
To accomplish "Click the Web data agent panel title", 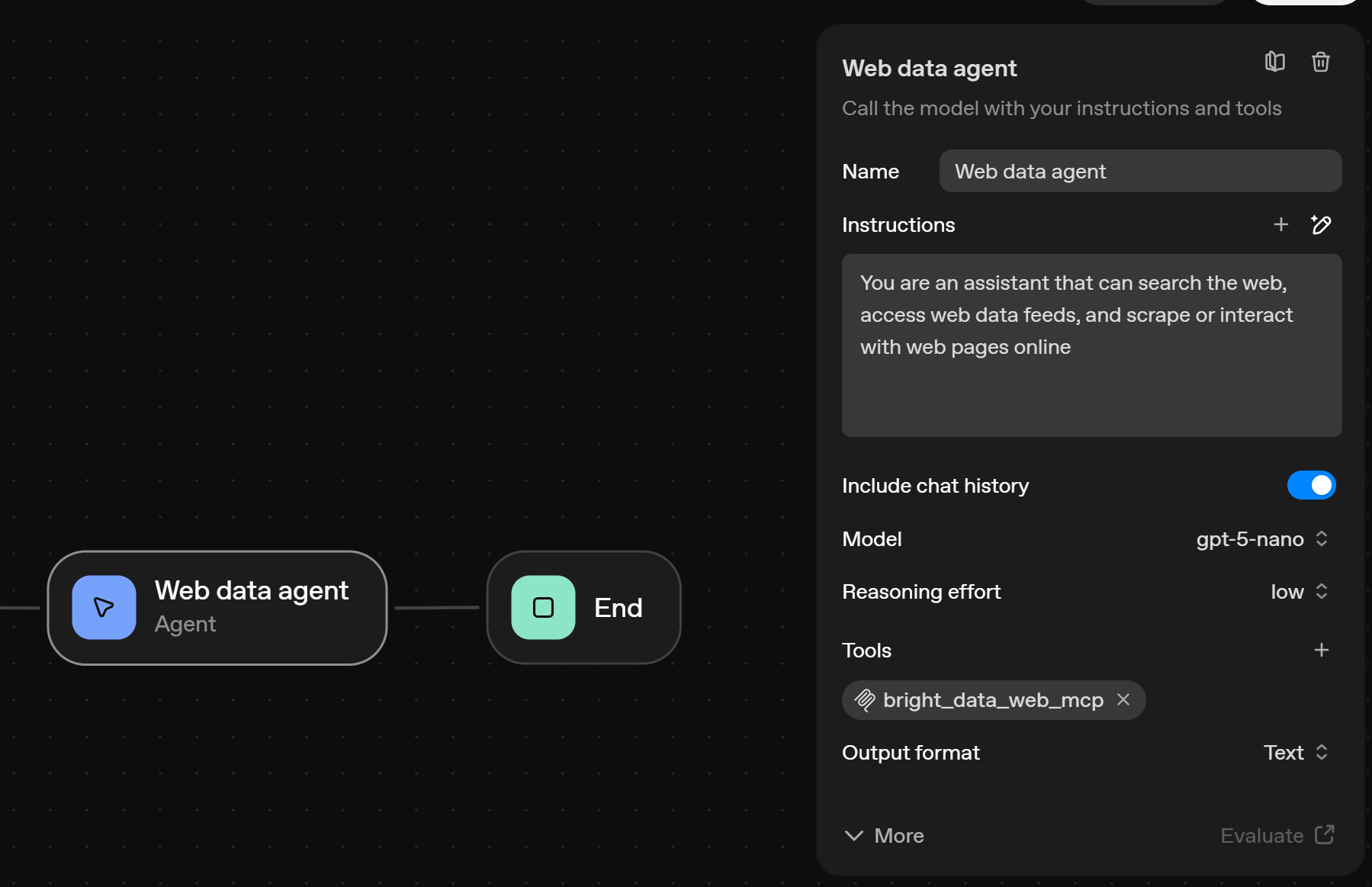I will (929, 68).
